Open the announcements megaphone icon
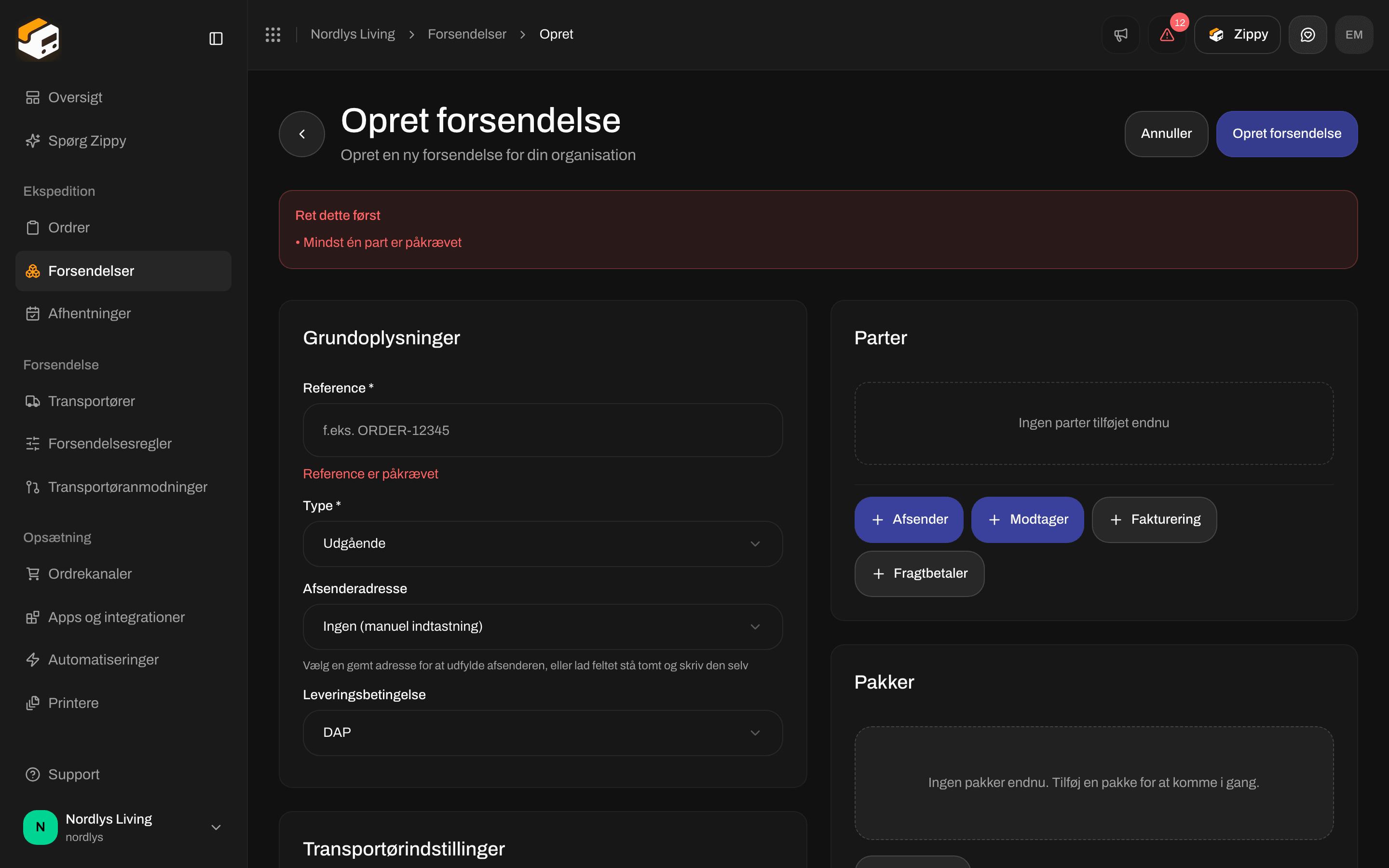The height and width of the screenshot is (868, 1389). click(1120, 34)
